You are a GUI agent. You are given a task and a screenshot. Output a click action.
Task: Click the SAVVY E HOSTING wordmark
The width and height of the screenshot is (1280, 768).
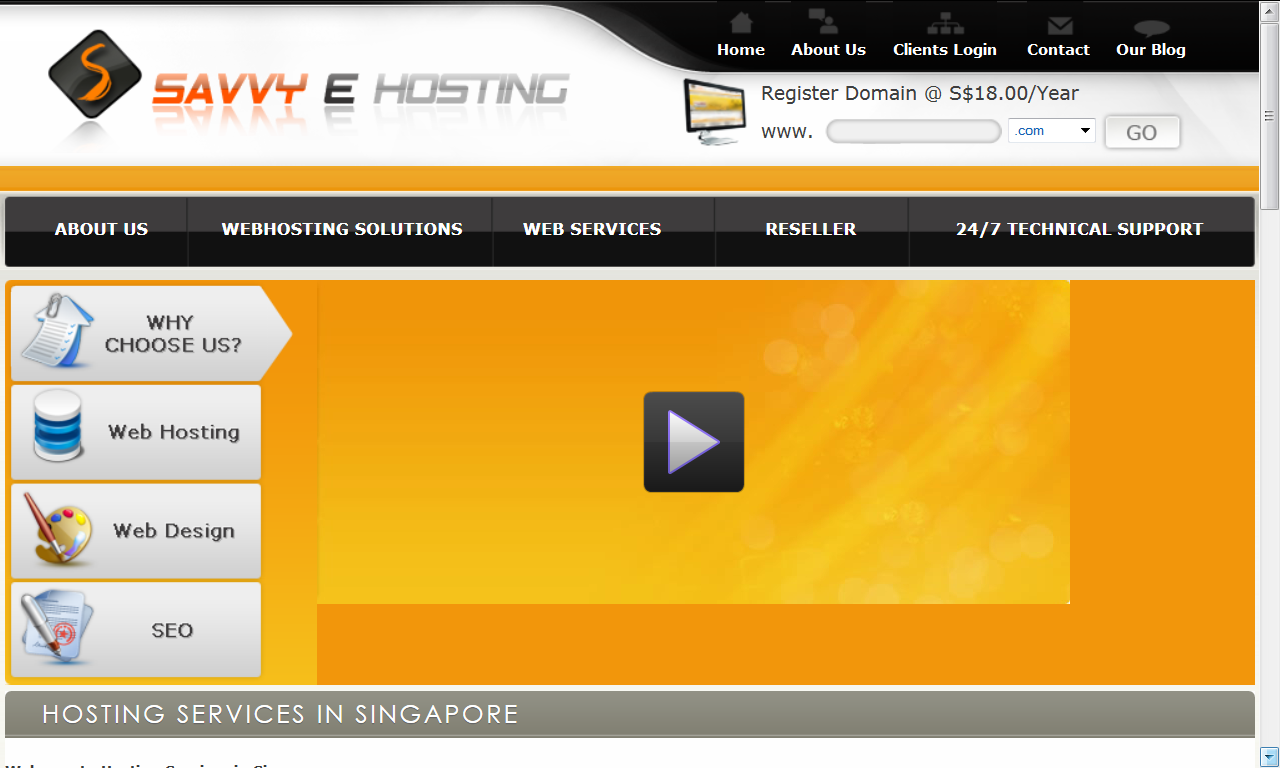click(360, 91)
